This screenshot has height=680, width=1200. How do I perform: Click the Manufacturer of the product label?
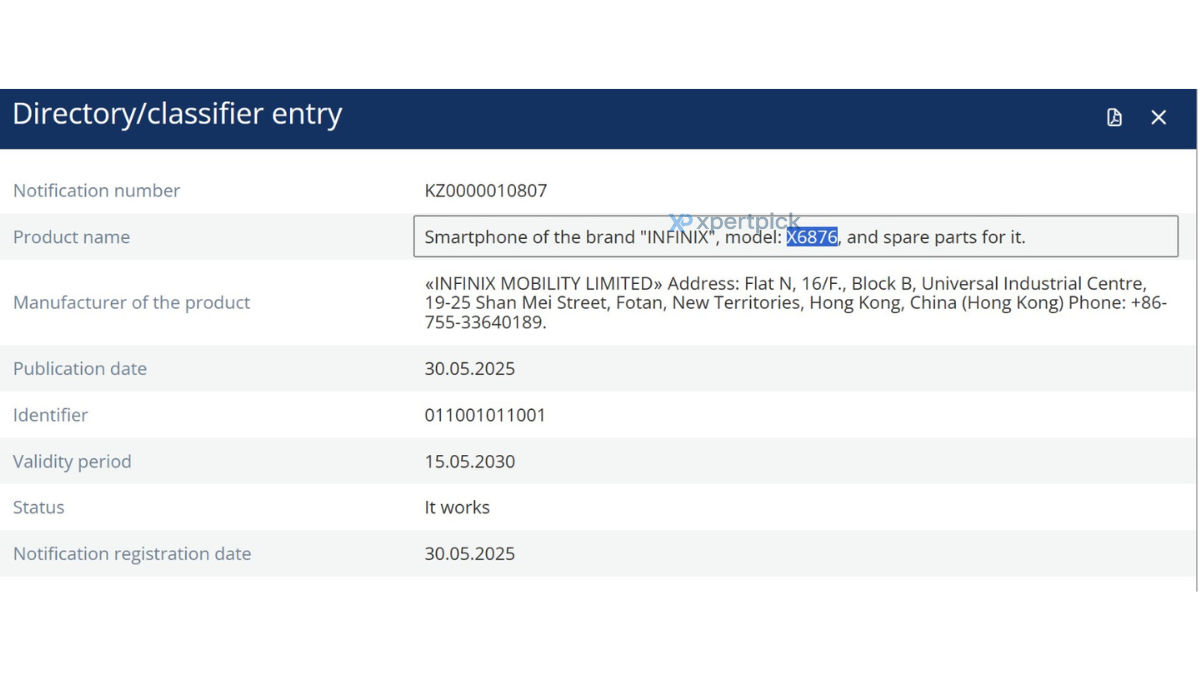(x=132, y=302)
